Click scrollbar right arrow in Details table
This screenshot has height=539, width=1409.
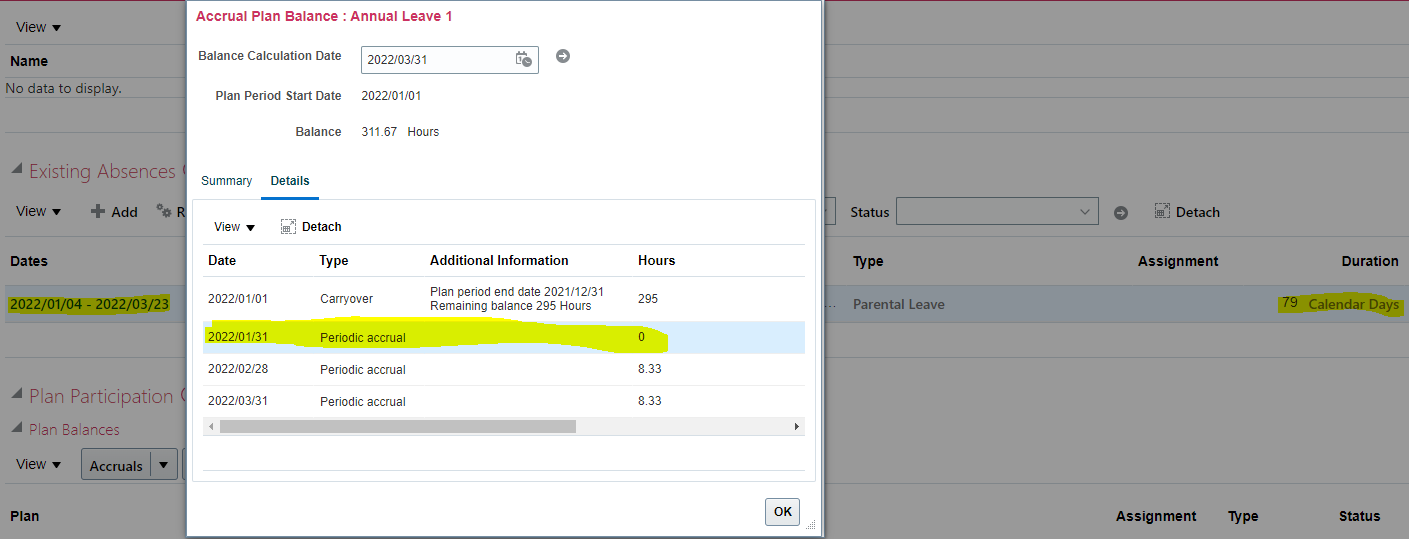point(797,426)
